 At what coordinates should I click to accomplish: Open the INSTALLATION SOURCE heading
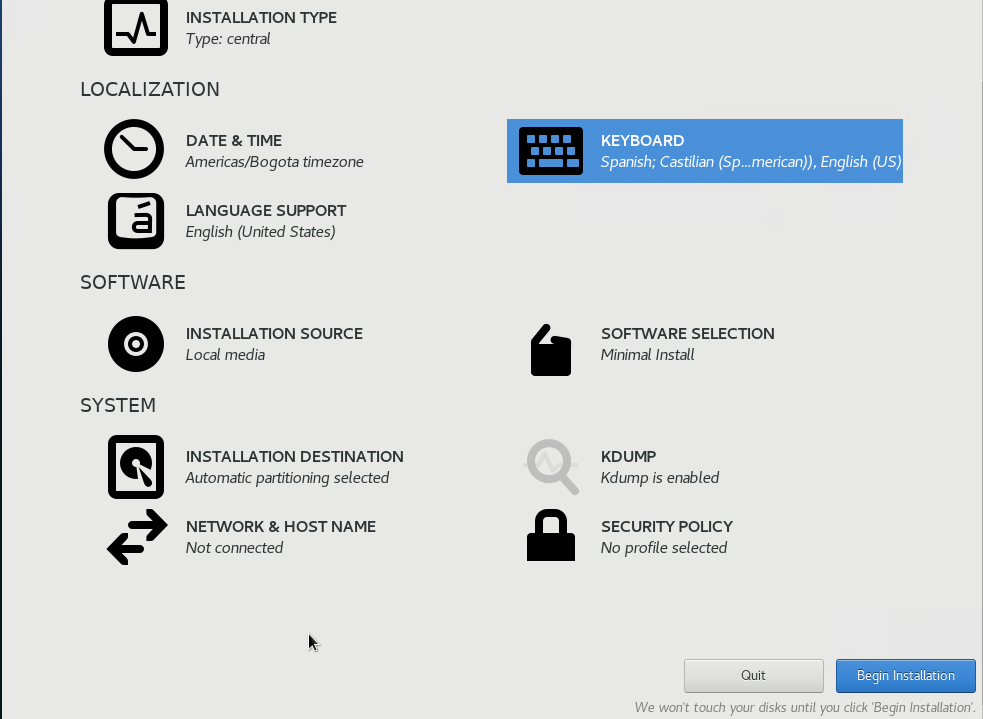click(275, 333)
